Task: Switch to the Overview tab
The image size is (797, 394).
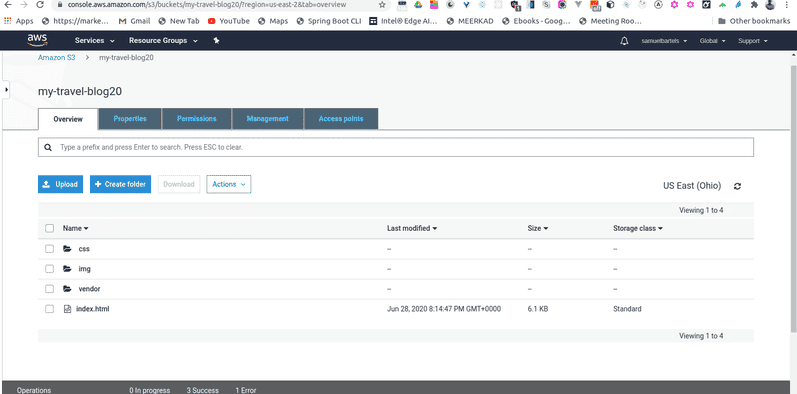Action: coord(68,119)
